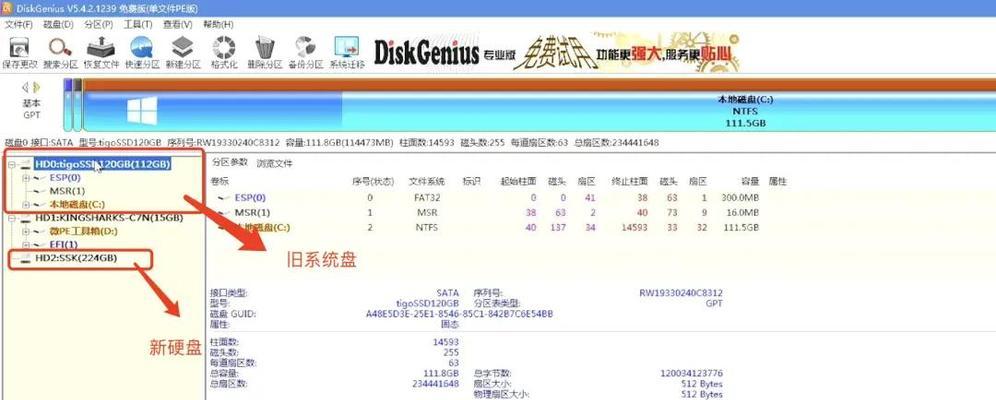Select ESP(0) in the disk tree

(x=65, y=178)
